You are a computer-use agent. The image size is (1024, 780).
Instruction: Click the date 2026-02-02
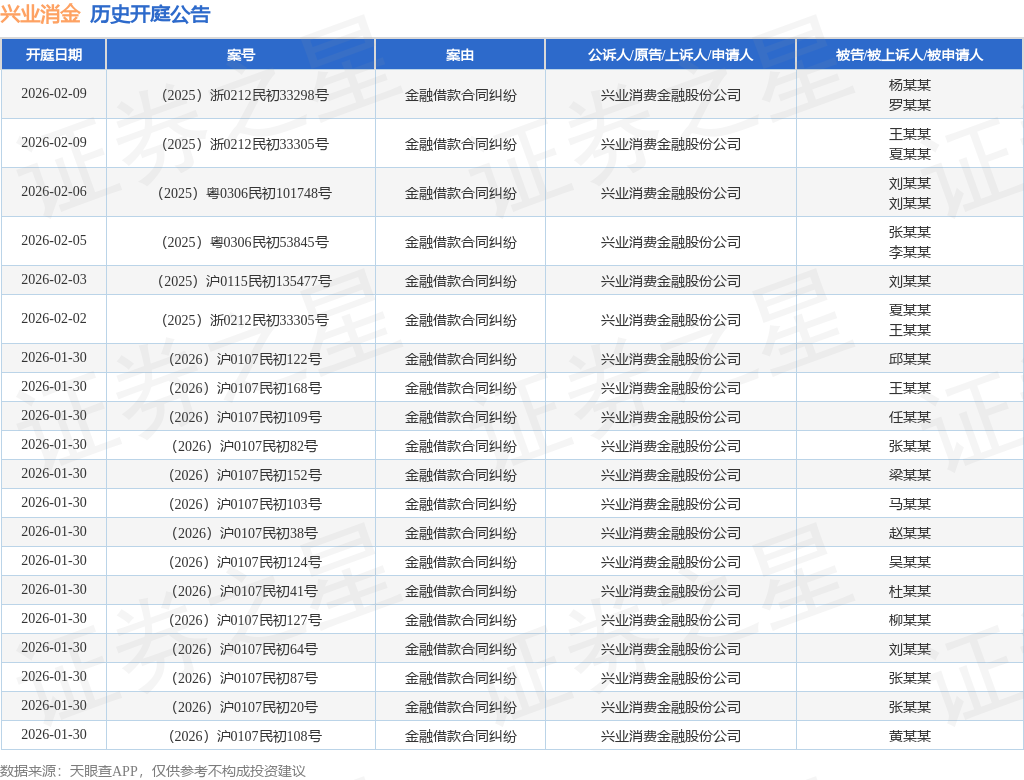[x=54, y=318]
